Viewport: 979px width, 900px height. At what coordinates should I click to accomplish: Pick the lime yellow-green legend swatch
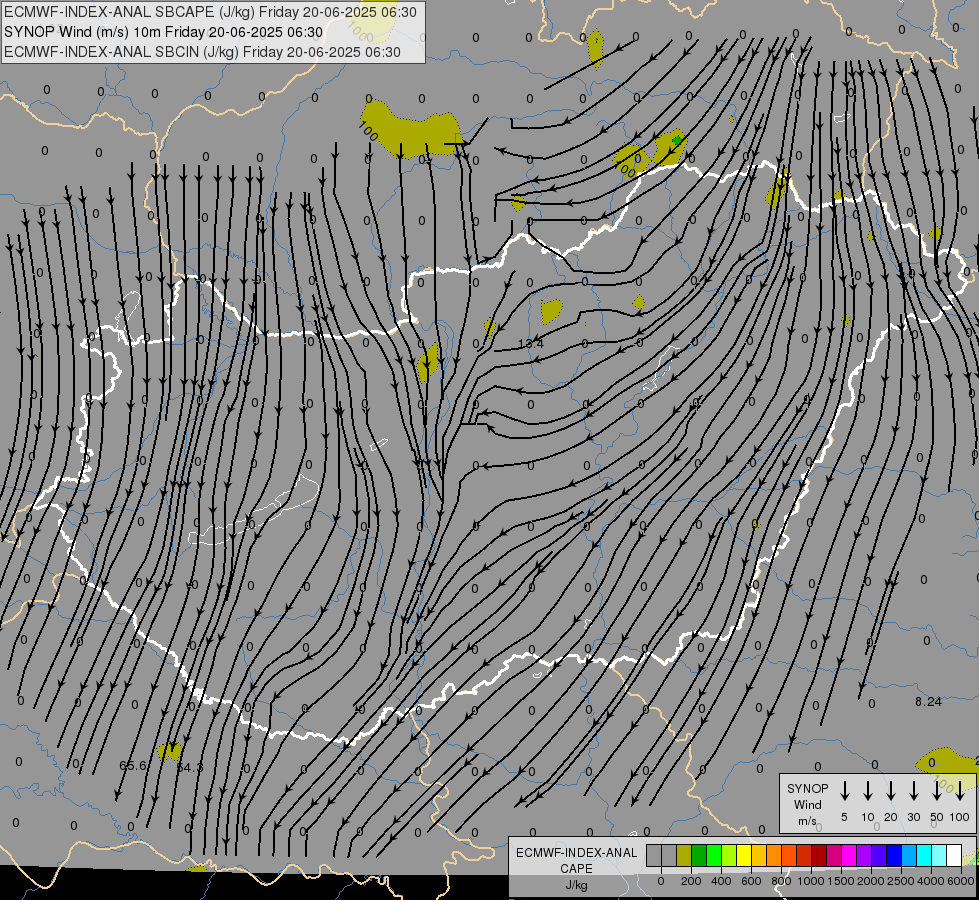point(729,855)
